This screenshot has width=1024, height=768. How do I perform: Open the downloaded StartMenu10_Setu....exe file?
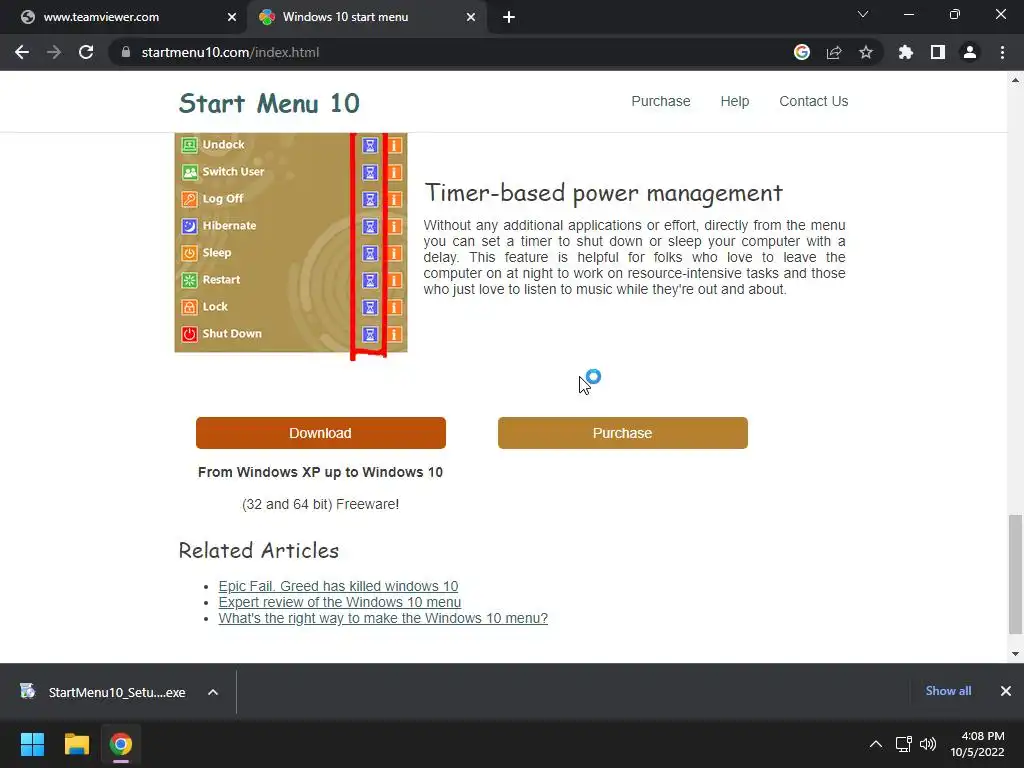point(104,692)
